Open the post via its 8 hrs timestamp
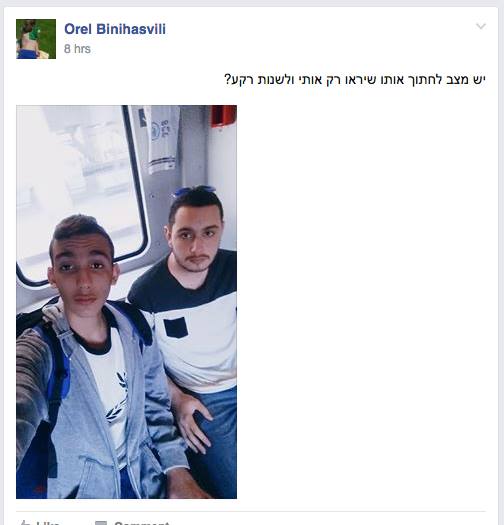The width and height of the screenshot is (504, 525). click(x=77, y=49)
